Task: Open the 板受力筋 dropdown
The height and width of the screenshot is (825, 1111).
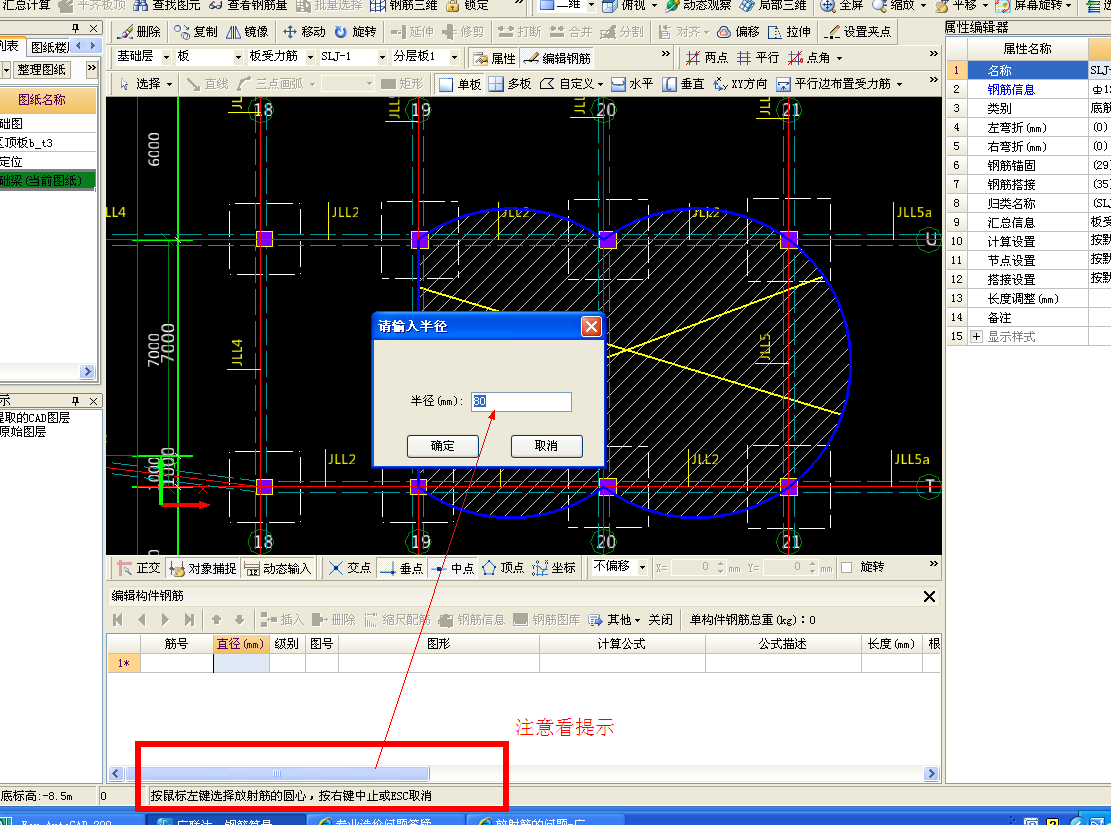Action: click(310, 57)
